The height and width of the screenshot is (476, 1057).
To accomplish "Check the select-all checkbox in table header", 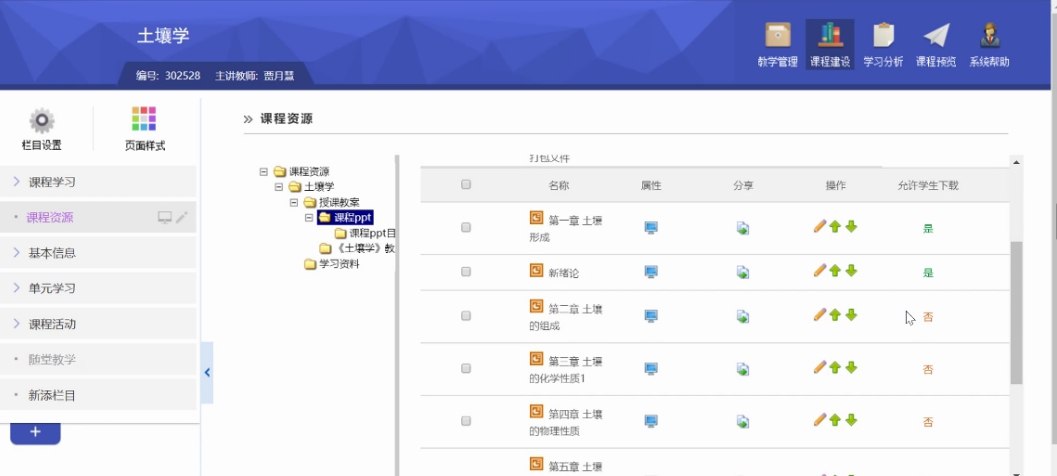I will coord(466,185).
